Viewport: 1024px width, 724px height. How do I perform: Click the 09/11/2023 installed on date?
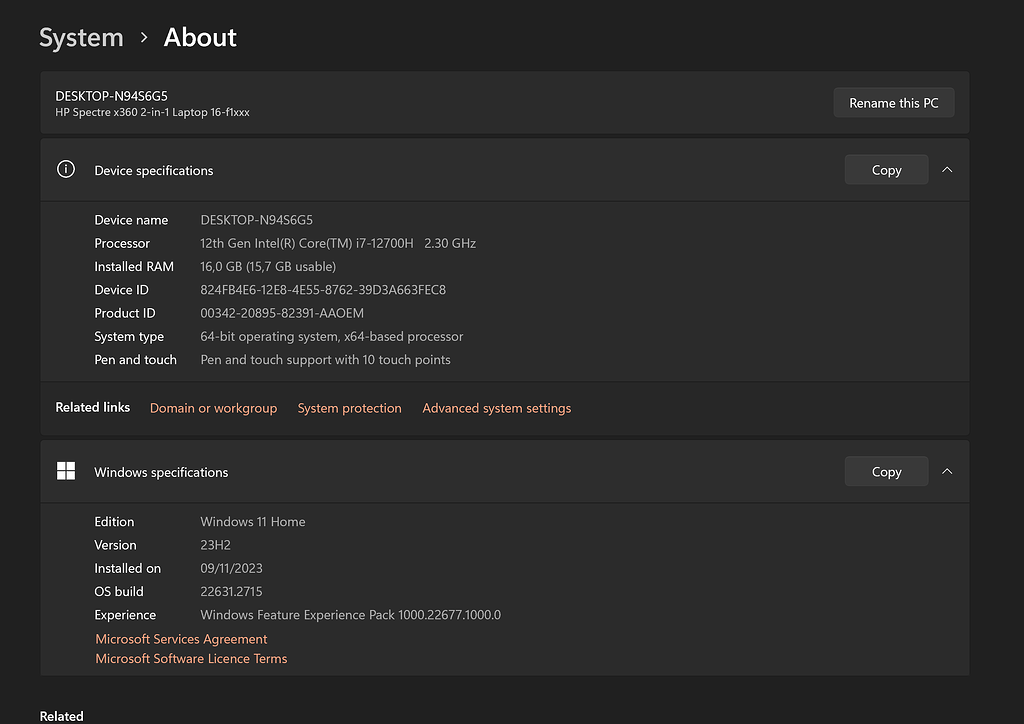231,569
